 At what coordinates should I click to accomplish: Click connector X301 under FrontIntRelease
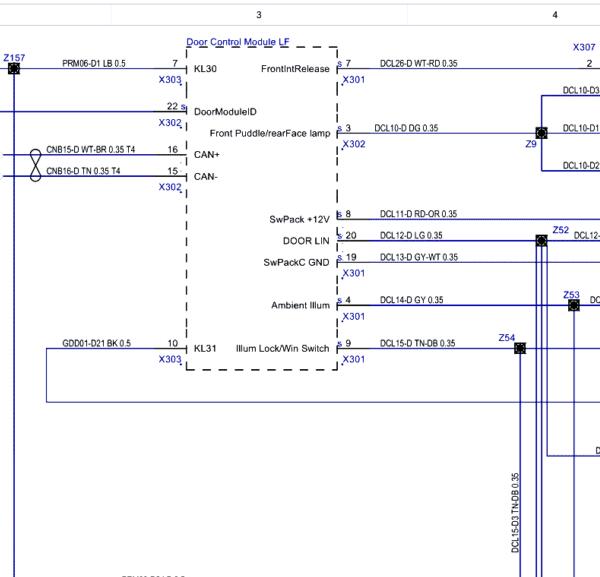[354, 80]
